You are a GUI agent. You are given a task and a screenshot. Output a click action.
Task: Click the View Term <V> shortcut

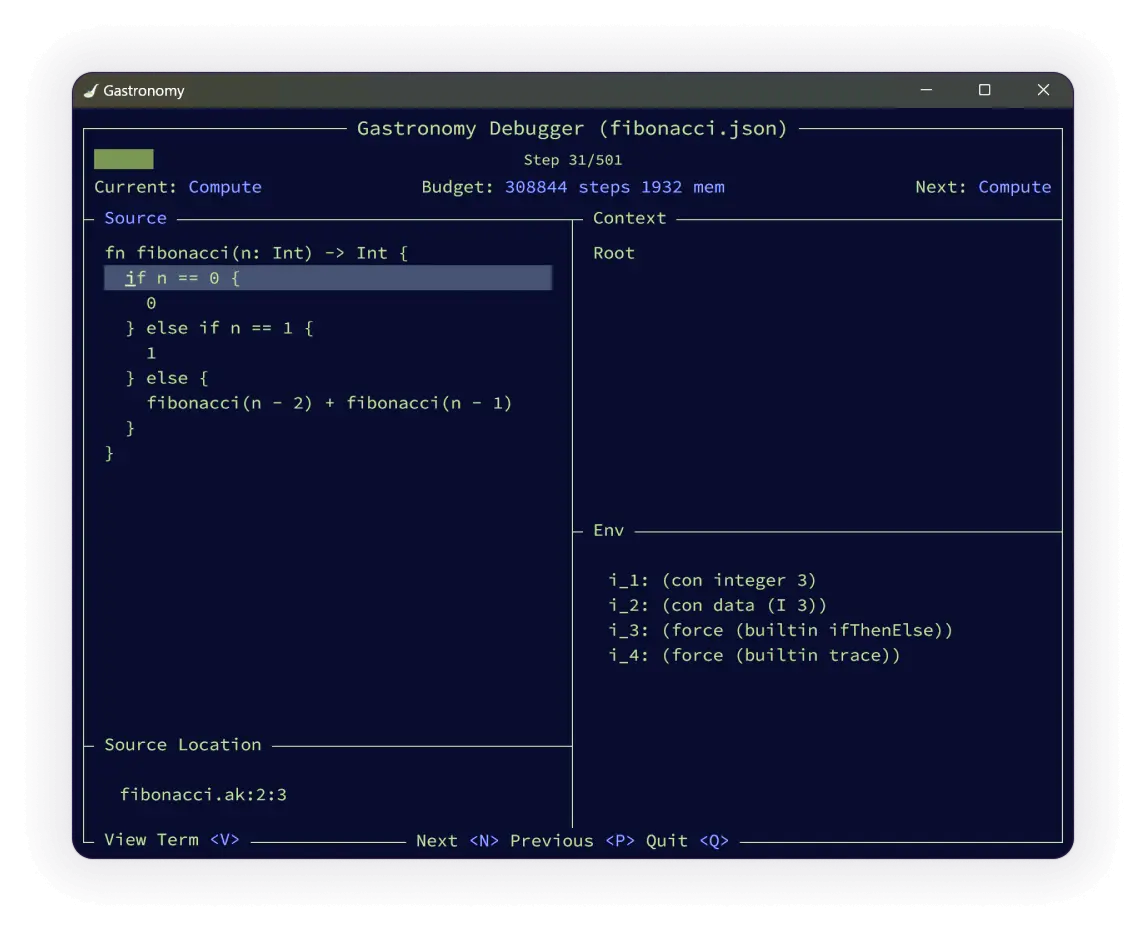point(172,840)
